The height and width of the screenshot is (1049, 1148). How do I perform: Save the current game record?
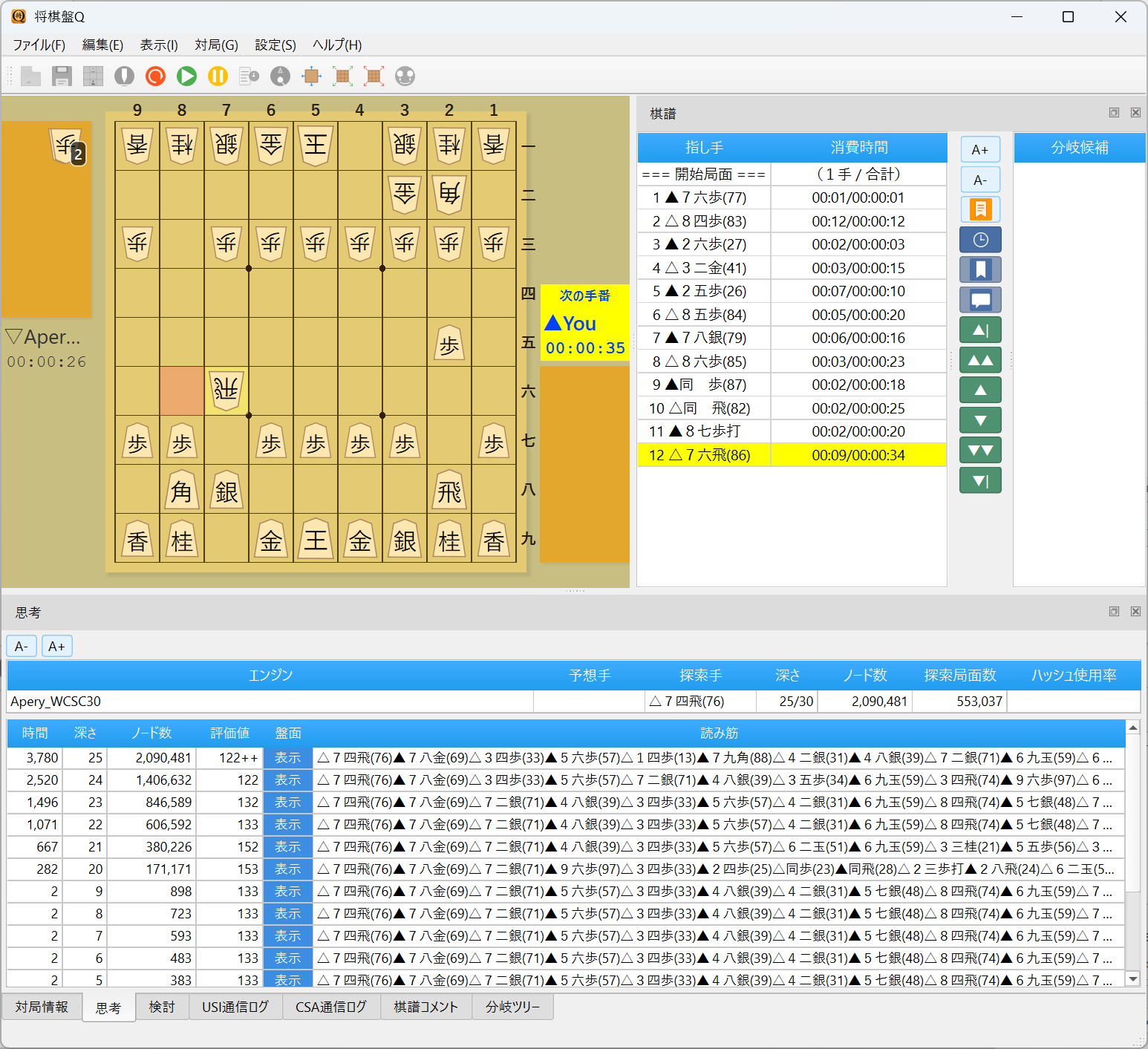click(62, 76)
